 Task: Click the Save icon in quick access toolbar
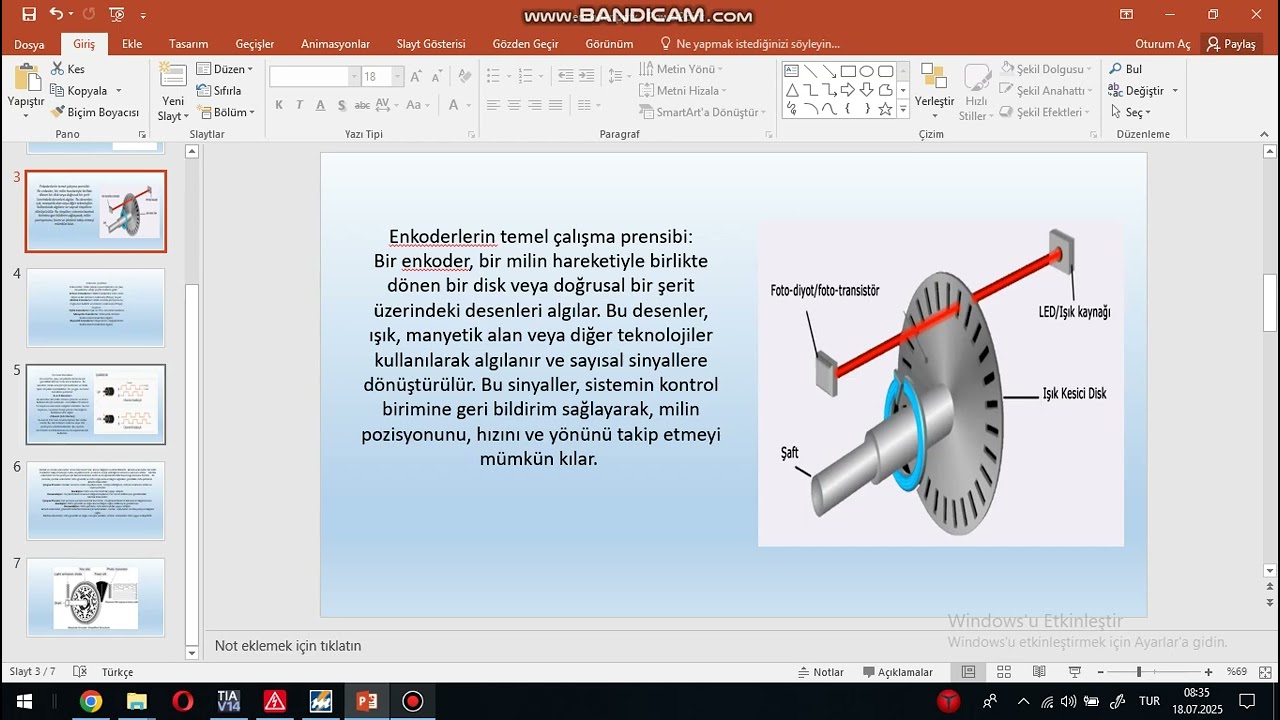tap(29, 14)
